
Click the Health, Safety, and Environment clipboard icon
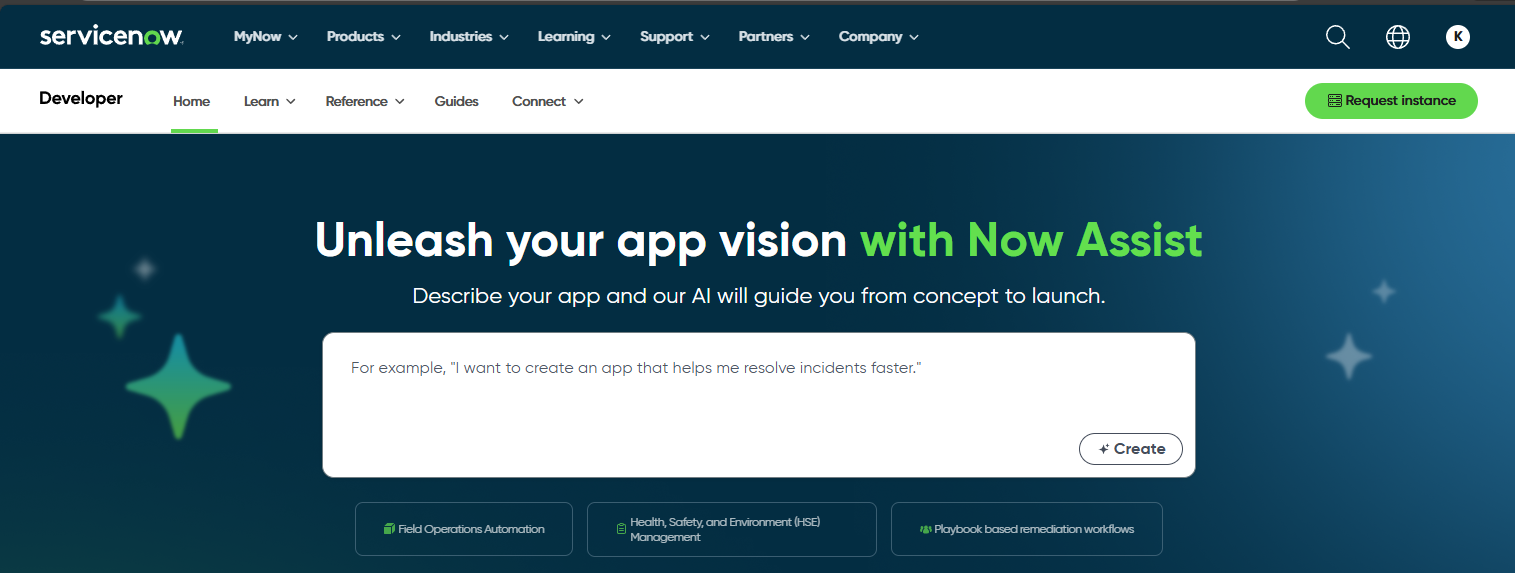click(x=621, y=529)
